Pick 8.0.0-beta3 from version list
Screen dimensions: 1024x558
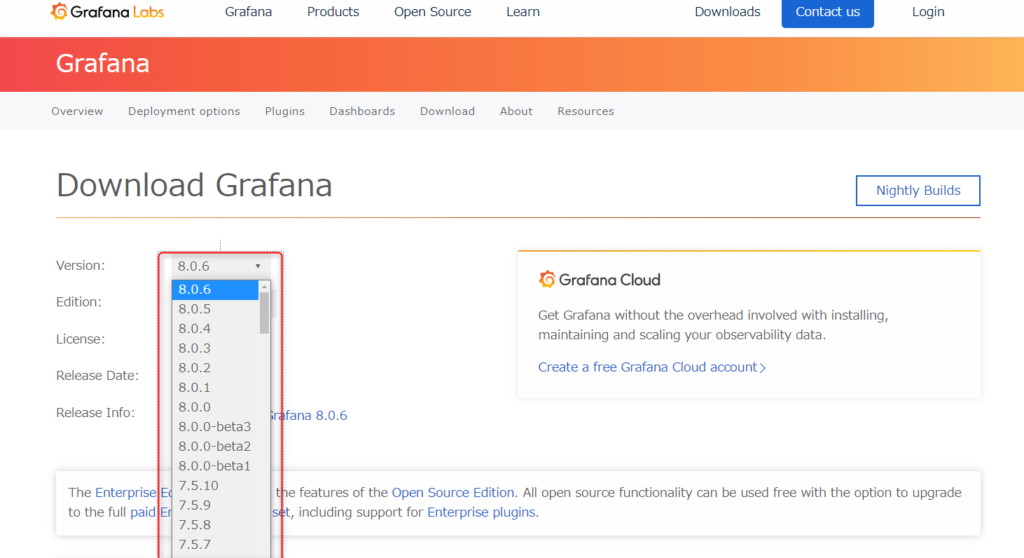click(x=215, y=427)
